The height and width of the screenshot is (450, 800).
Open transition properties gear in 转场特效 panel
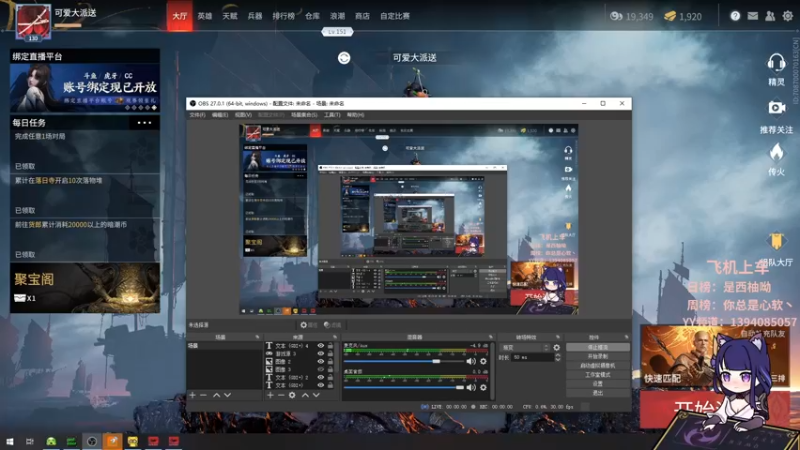[x=557, y=347]
